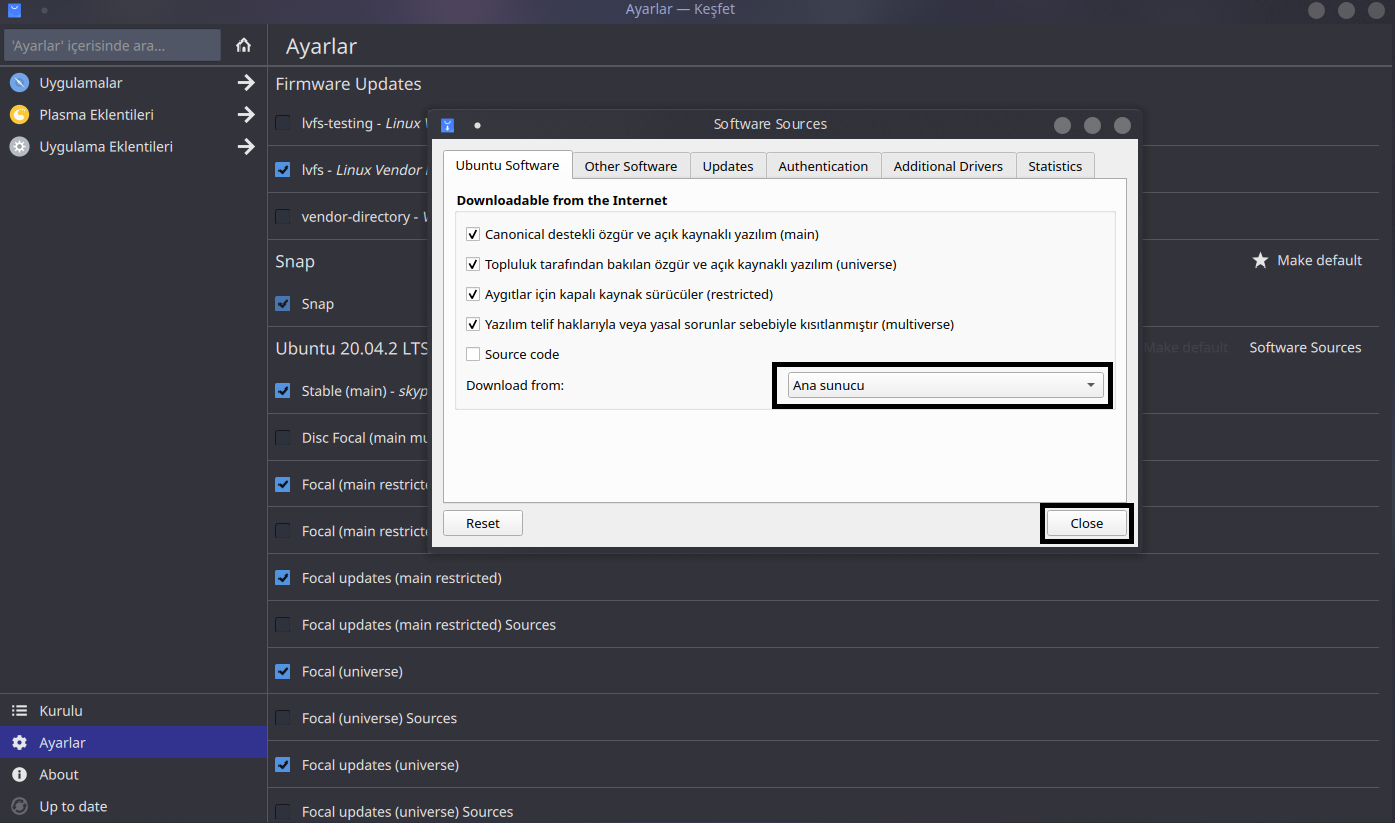Click the Reset button
1395x823 pixels.
(483, 523)
